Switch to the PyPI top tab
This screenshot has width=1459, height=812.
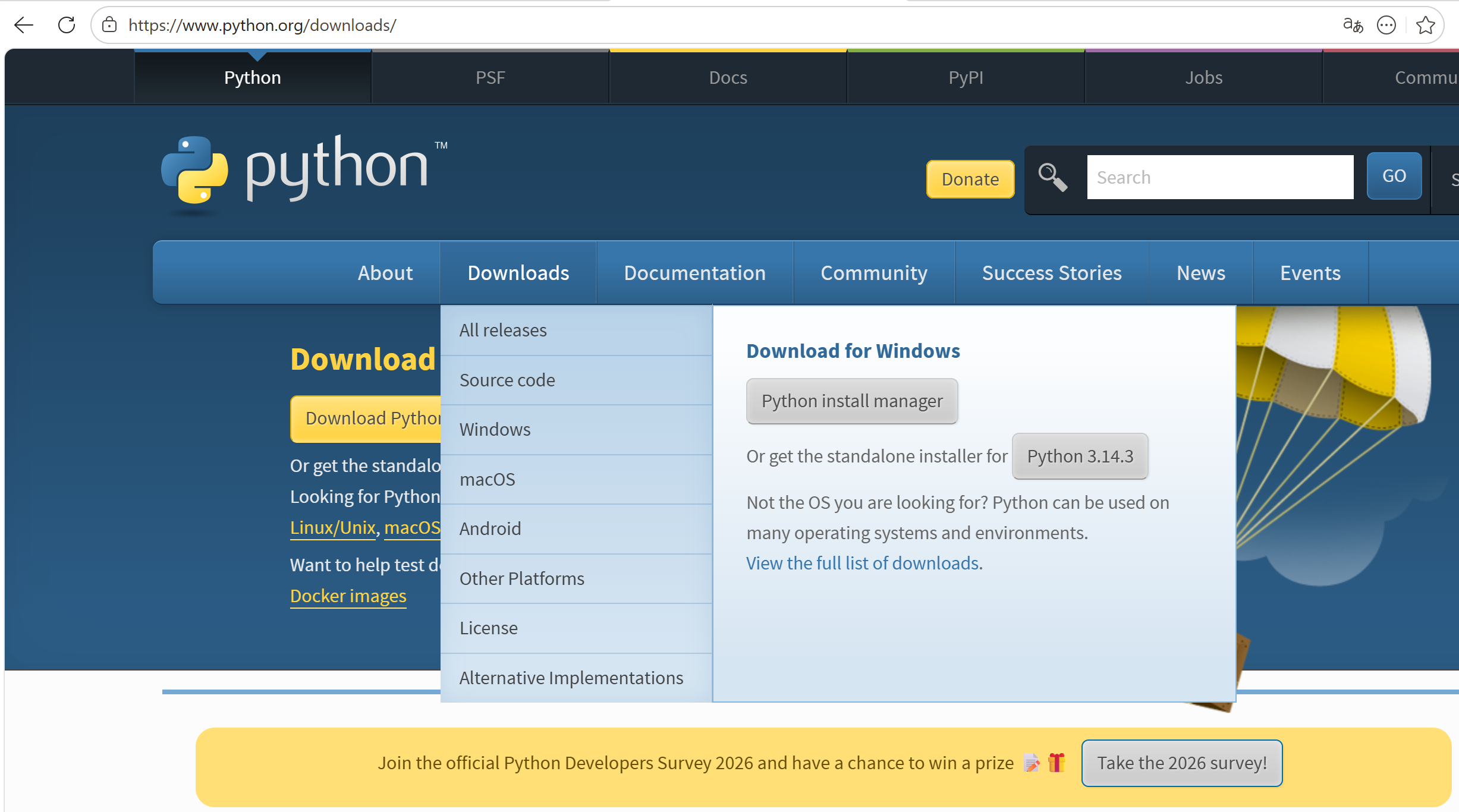[966, 77]
